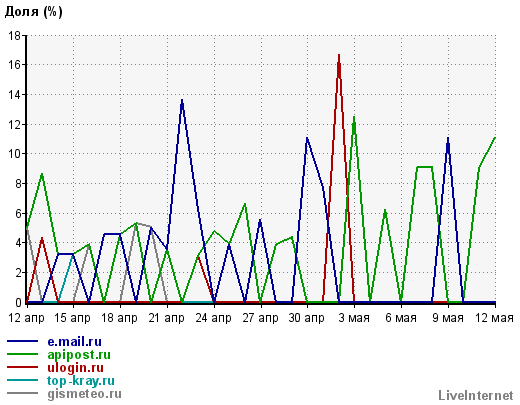Click the gray gismeteo.ru legend line

[22, 393]
